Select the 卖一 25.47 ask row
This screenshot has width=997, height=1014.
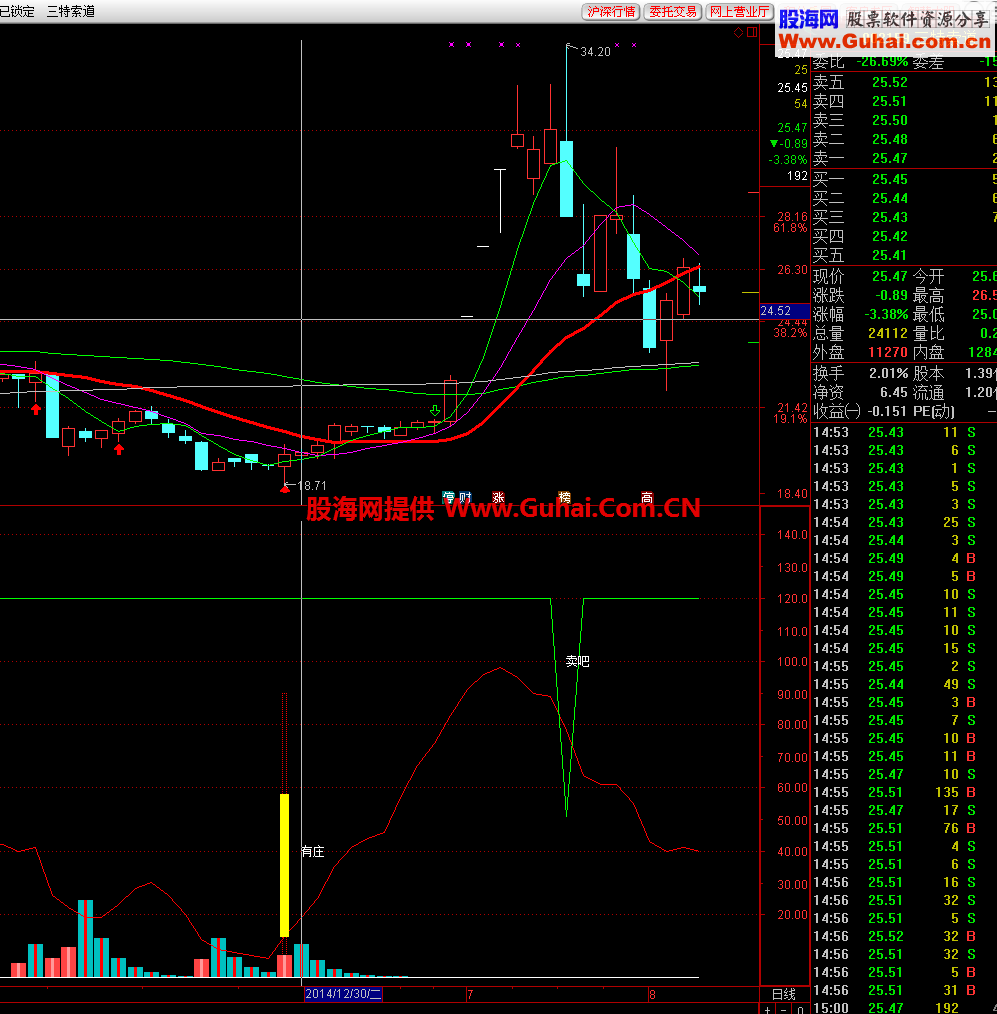(x=904, y=158)
